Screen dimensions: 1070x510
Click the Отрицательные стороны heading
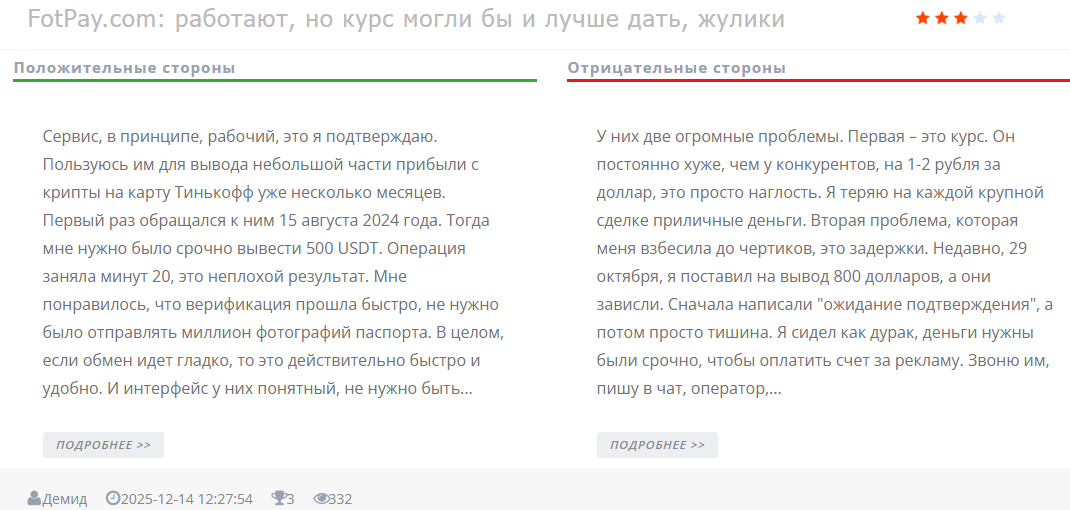[677, 68]
